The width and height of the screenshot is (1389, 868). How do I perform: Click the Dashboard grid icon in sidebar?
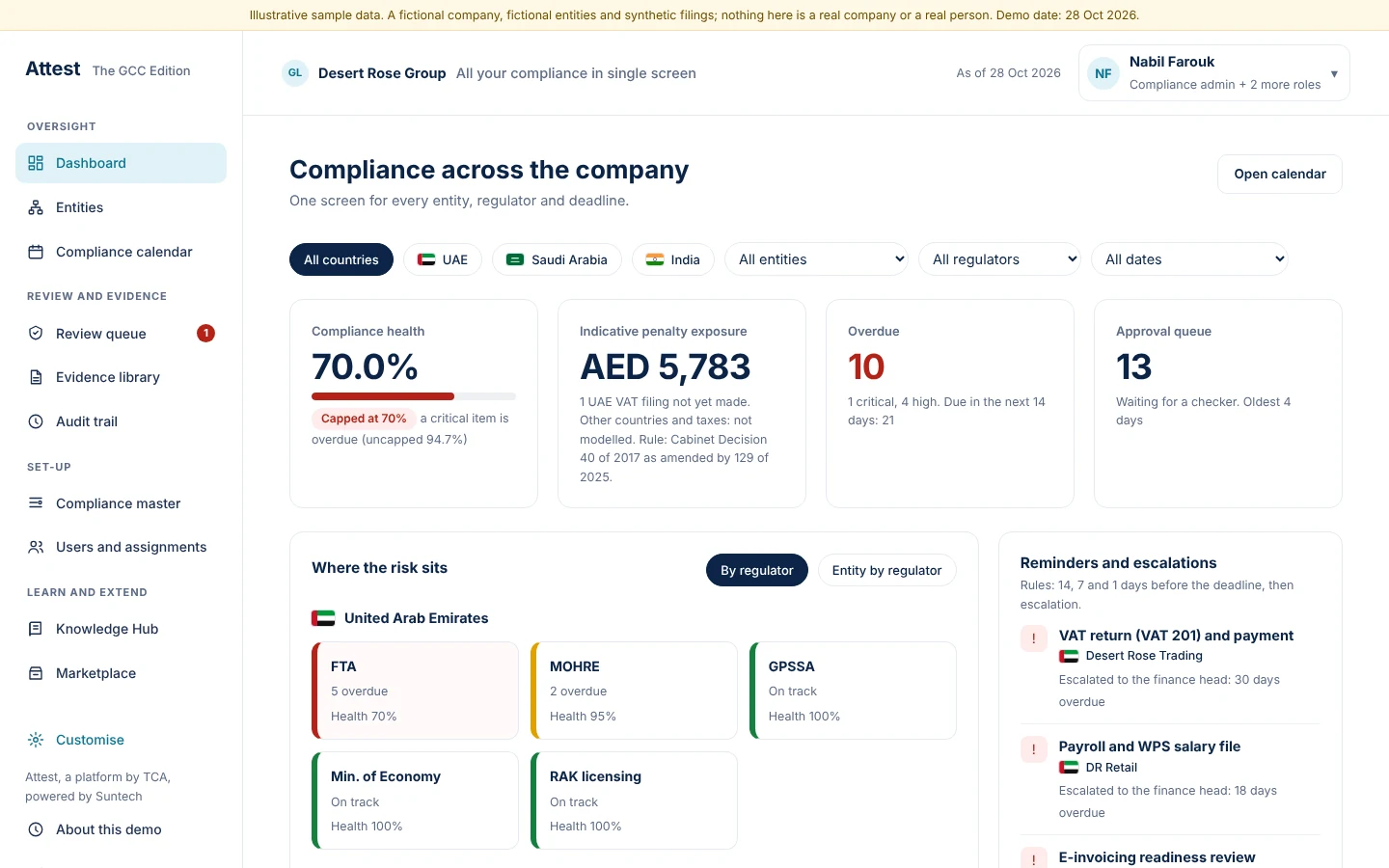click(x=36, y=163)
